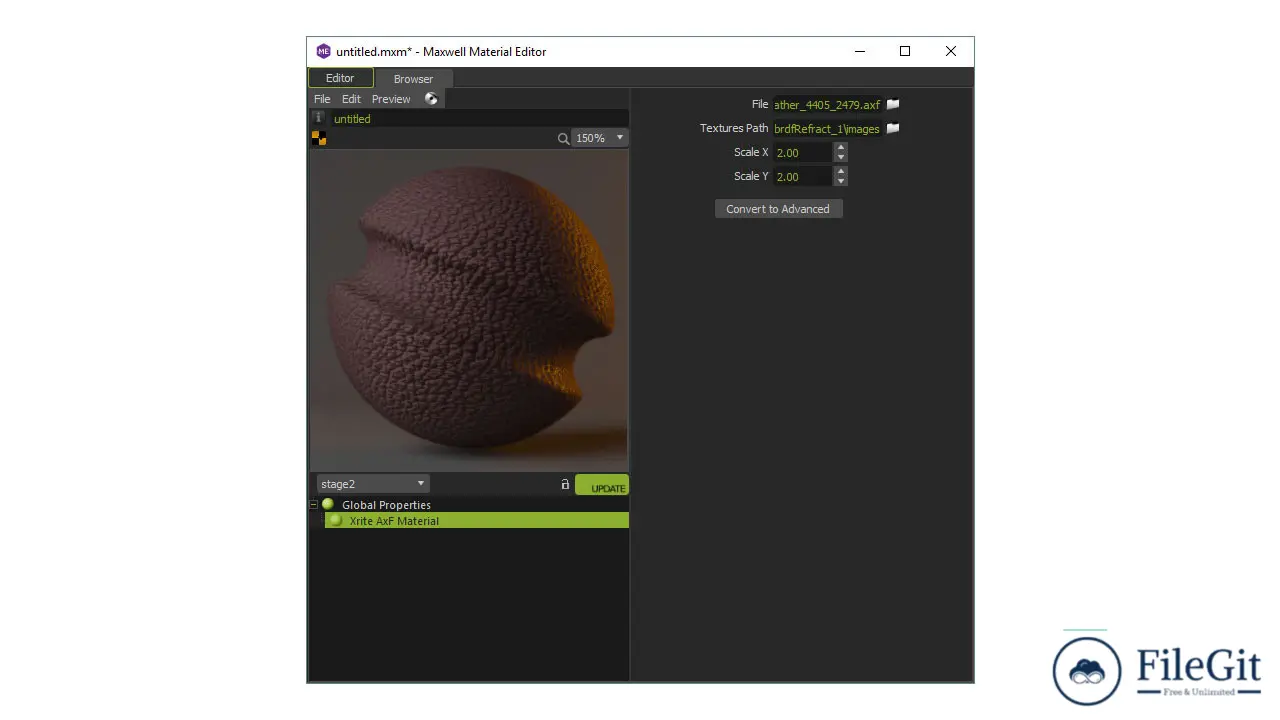Increase the Scale Y value
Viewport: 1280px width, 720px height.
pos(841,172)
